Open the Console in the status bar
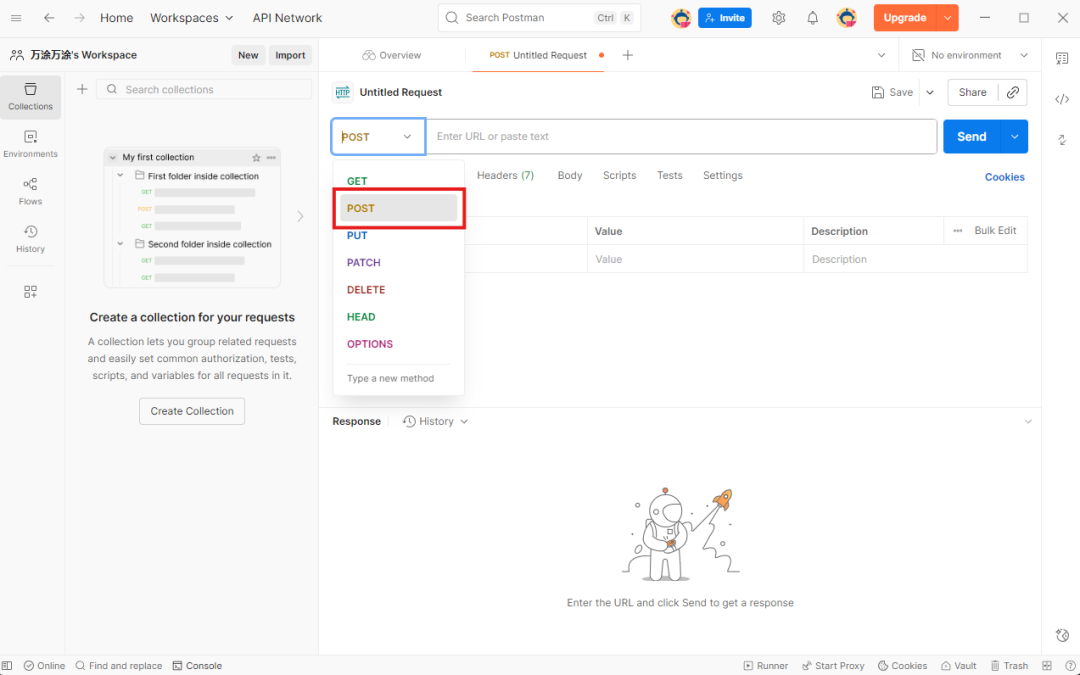The height and width of the screenshot is (675, 1080). pos(197,666)
